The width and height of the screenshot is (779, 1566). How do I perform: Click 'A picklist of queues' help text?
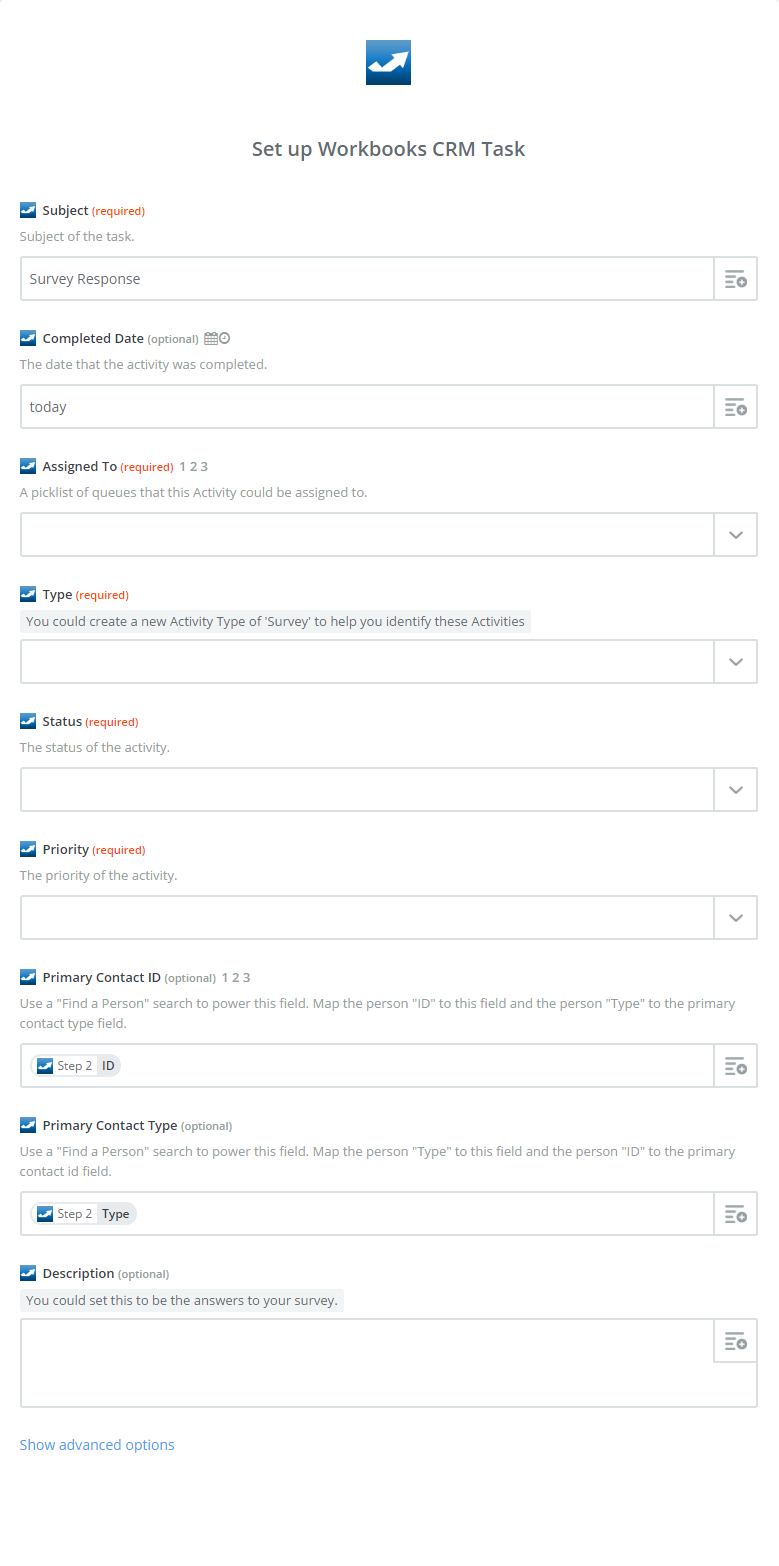tap(194, 492)
